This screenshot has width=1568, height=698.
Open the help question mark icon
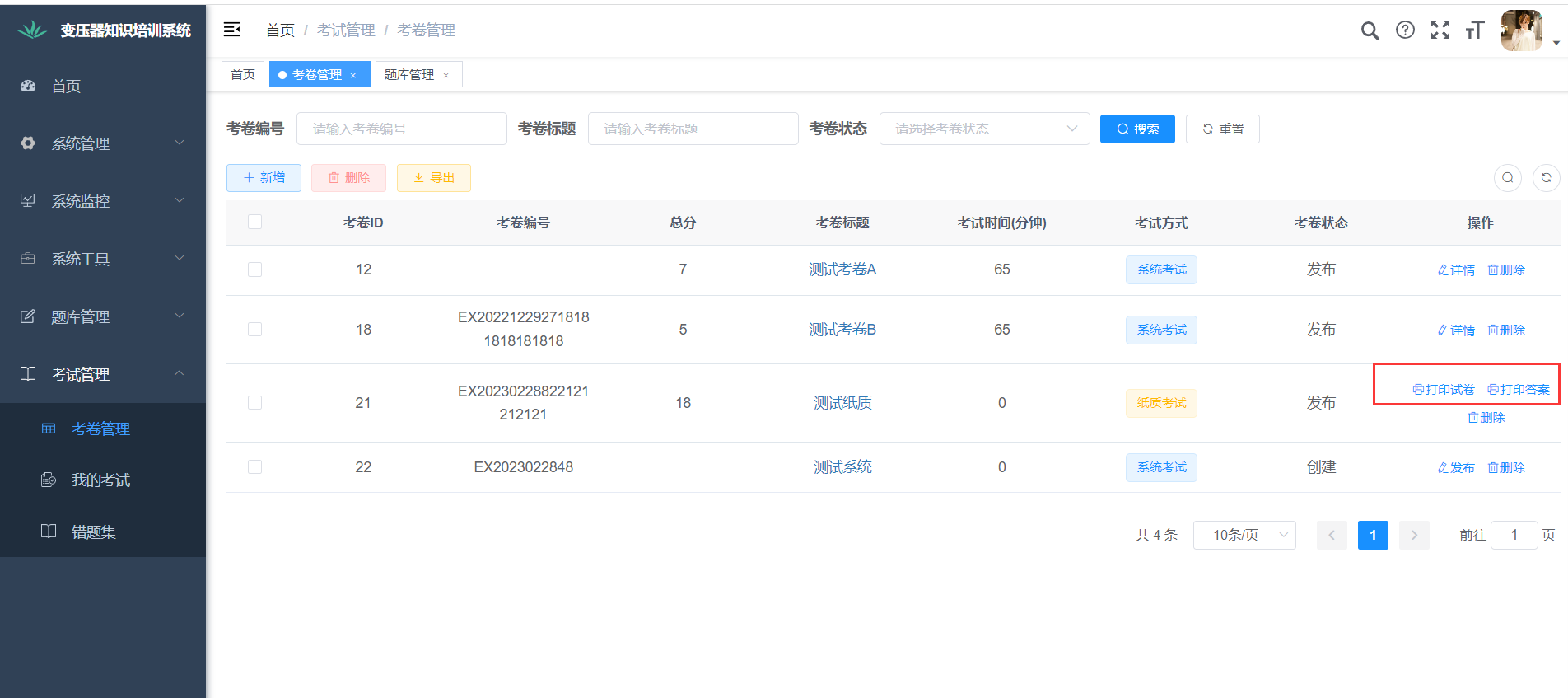click(x=1405, y=30)
